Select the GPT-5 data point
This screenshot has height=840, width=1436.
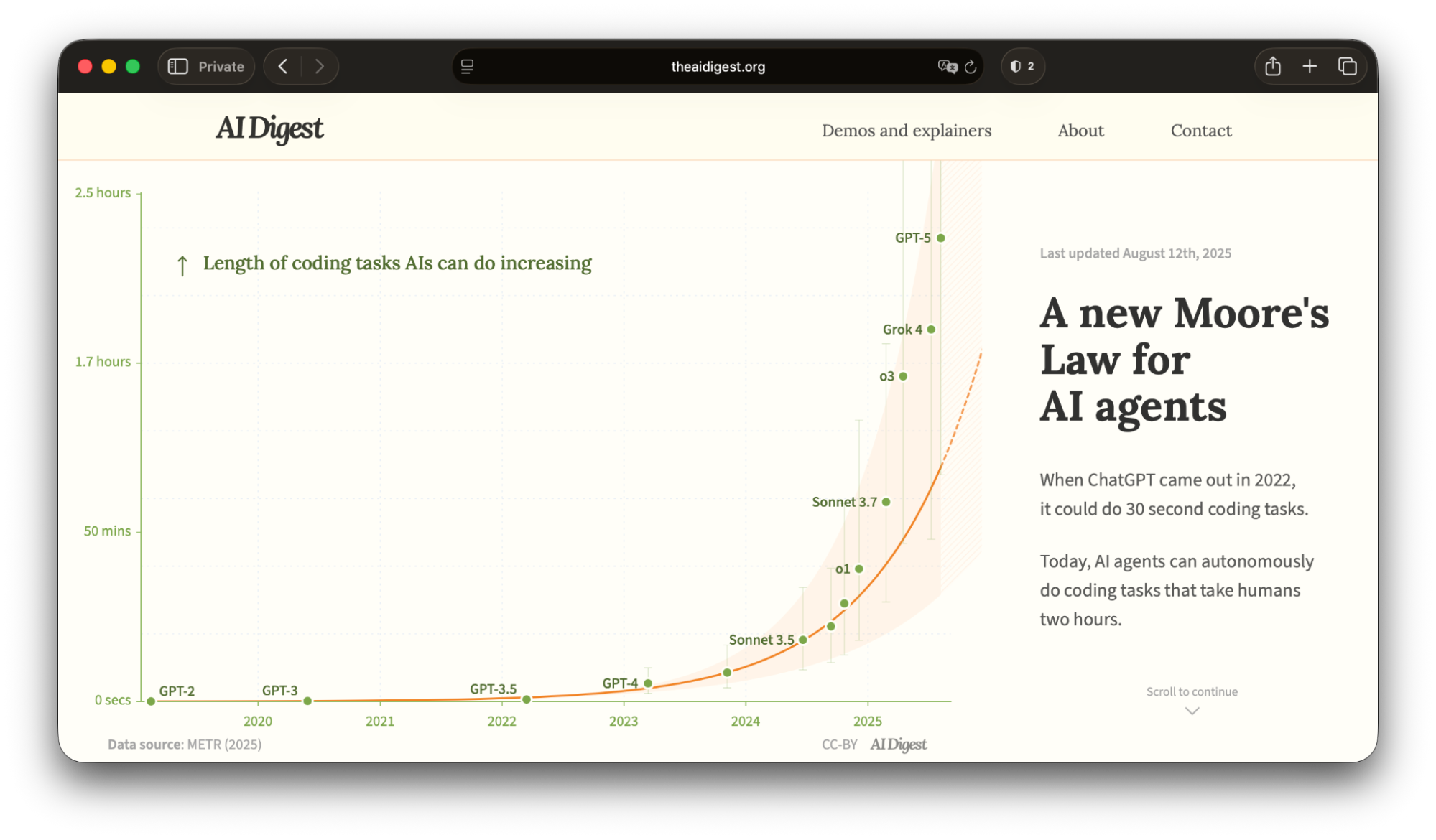[940, 238]
